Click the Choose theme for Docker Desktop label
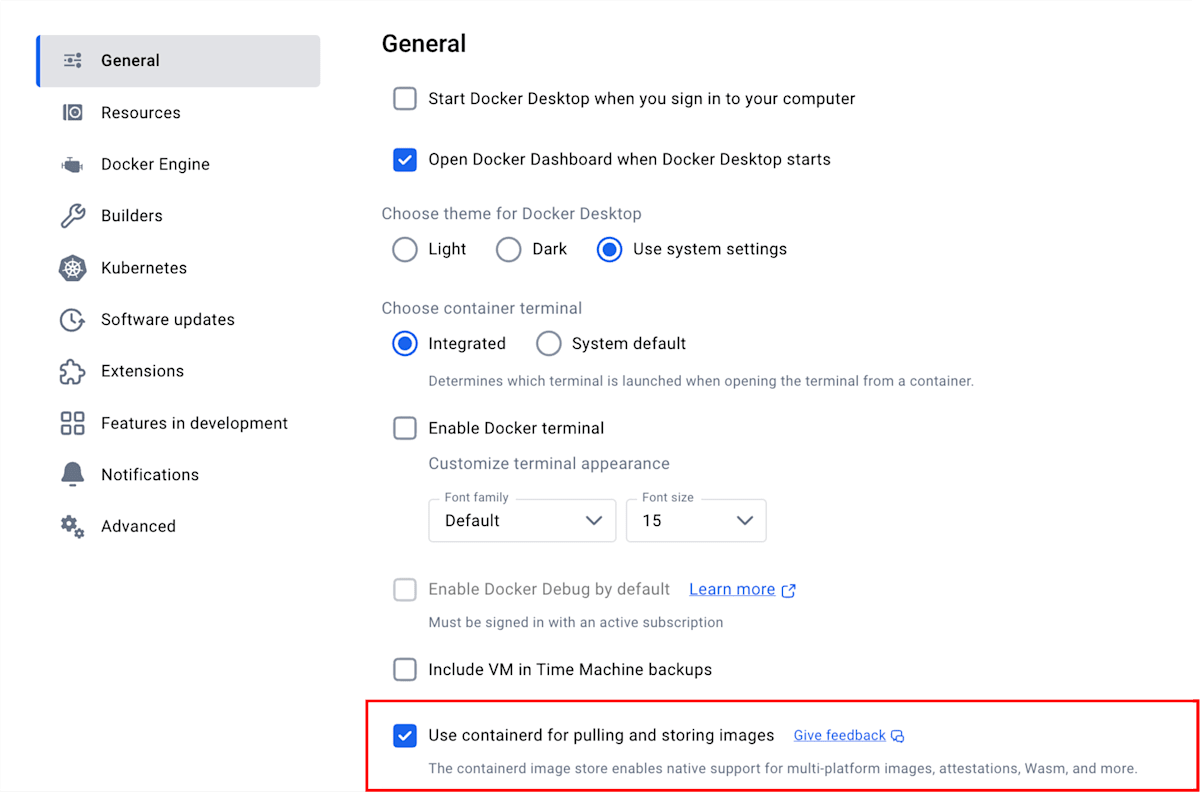 (x=512, y=214)
